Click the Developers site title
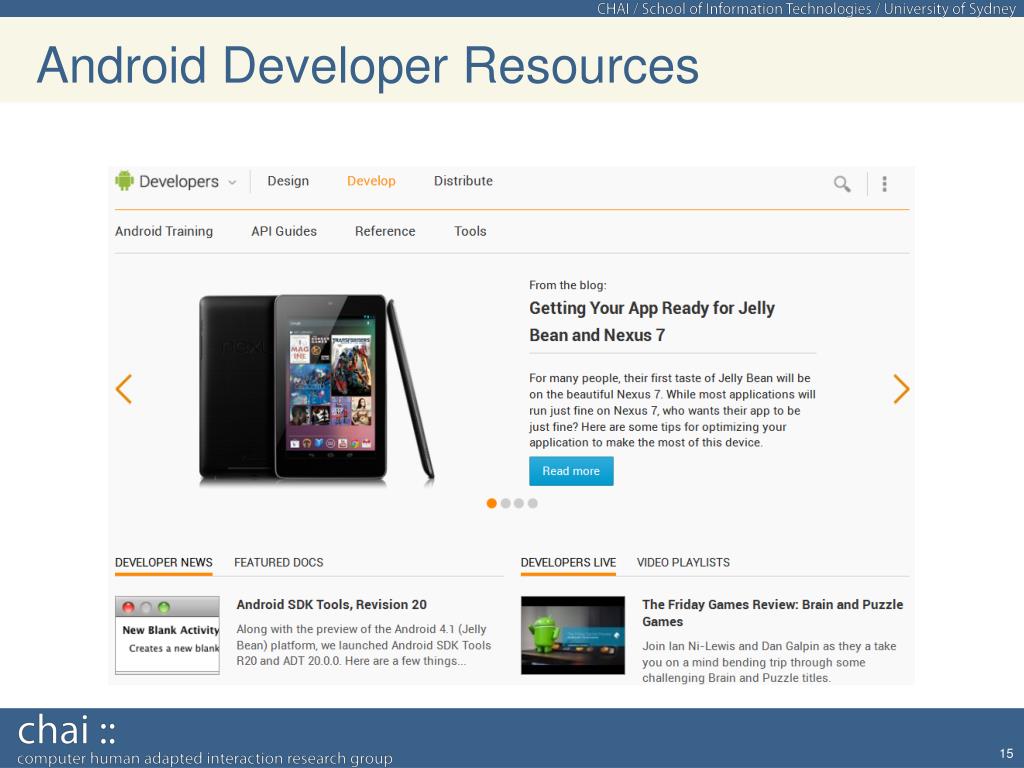 pyautogui.click(x=179, y=182)
